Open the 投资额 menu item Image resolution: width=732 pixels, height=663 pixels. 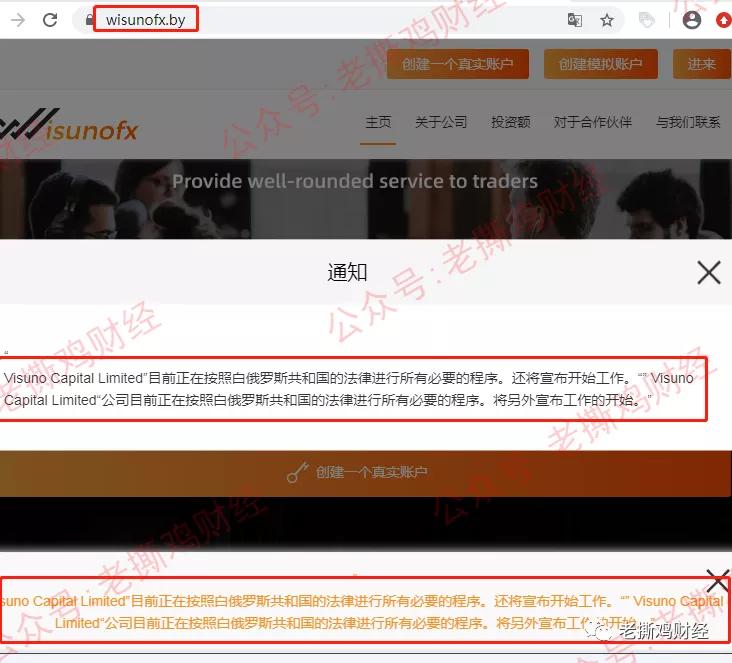(x=511, y=122)
